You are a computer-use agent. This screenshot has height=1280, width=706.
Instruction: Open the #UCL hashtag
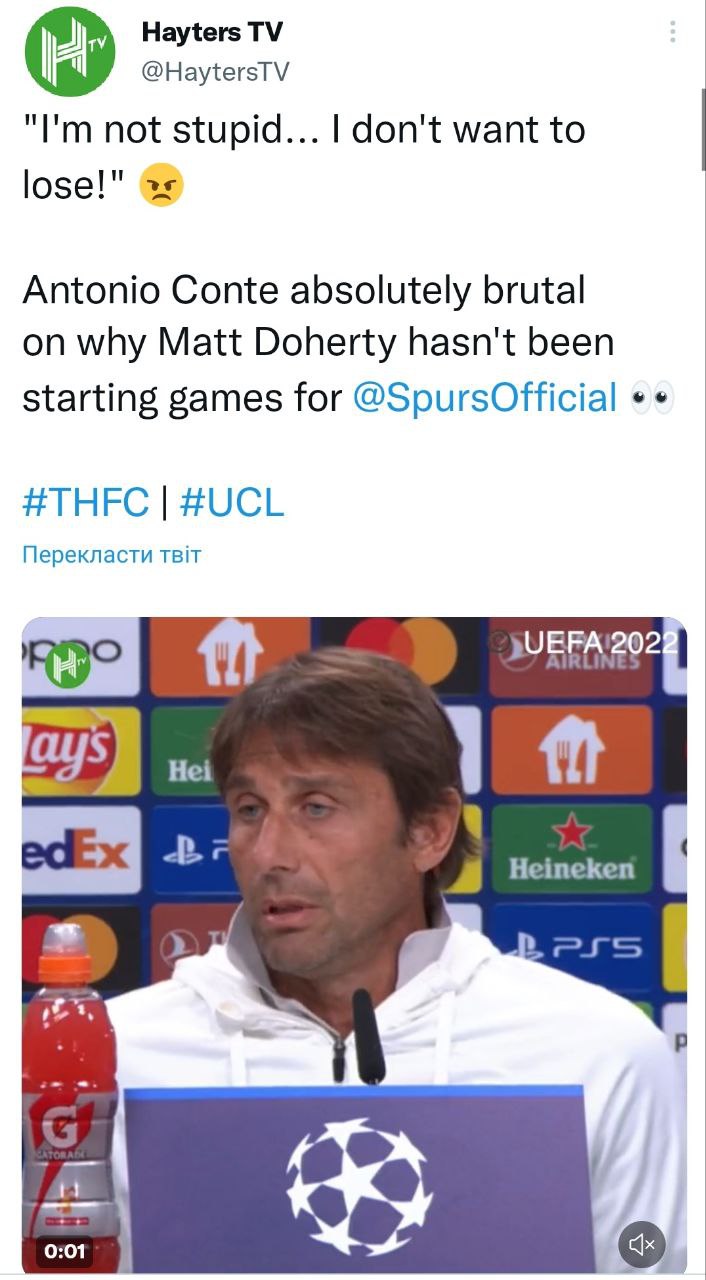232,502
